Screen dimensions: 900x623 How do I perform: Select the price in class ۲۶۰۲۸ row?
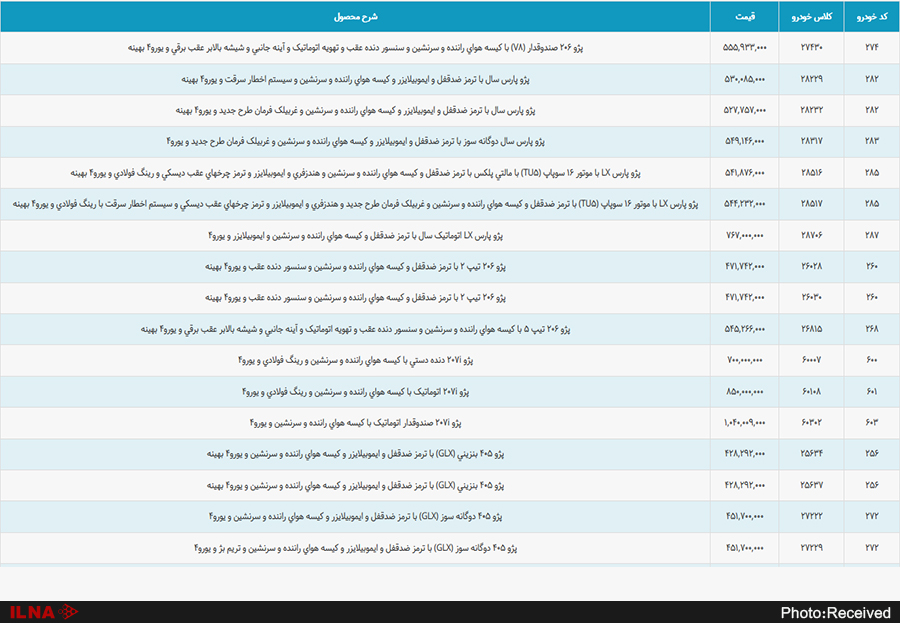tap(744, 266)
